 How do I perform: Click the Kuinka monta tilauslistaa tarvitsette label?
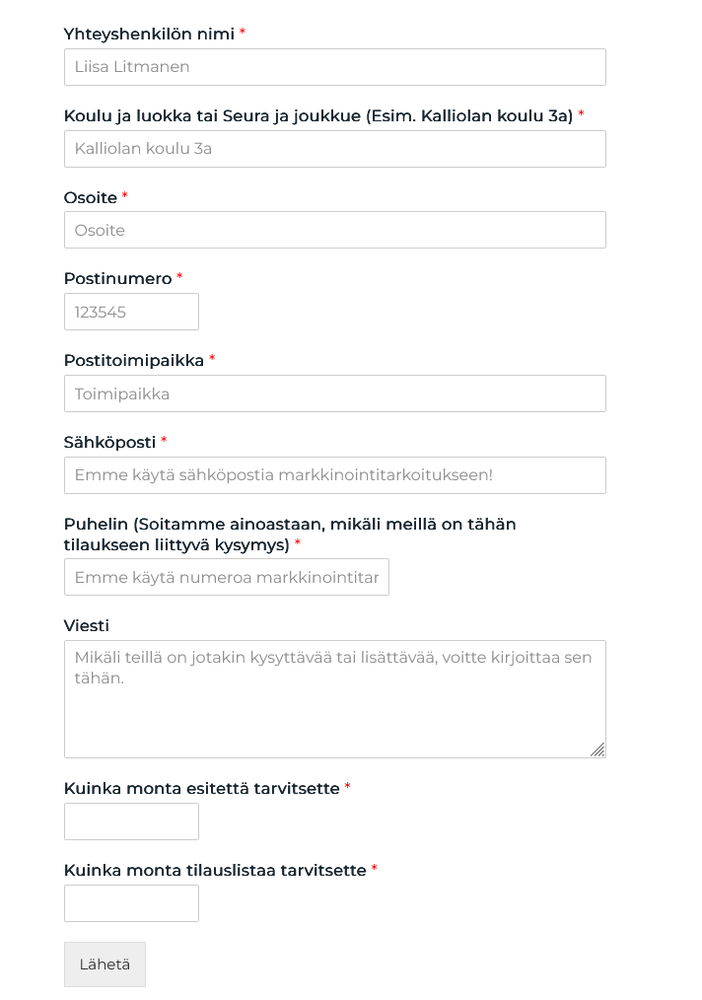pyautogui.click(x=214, y=871)
